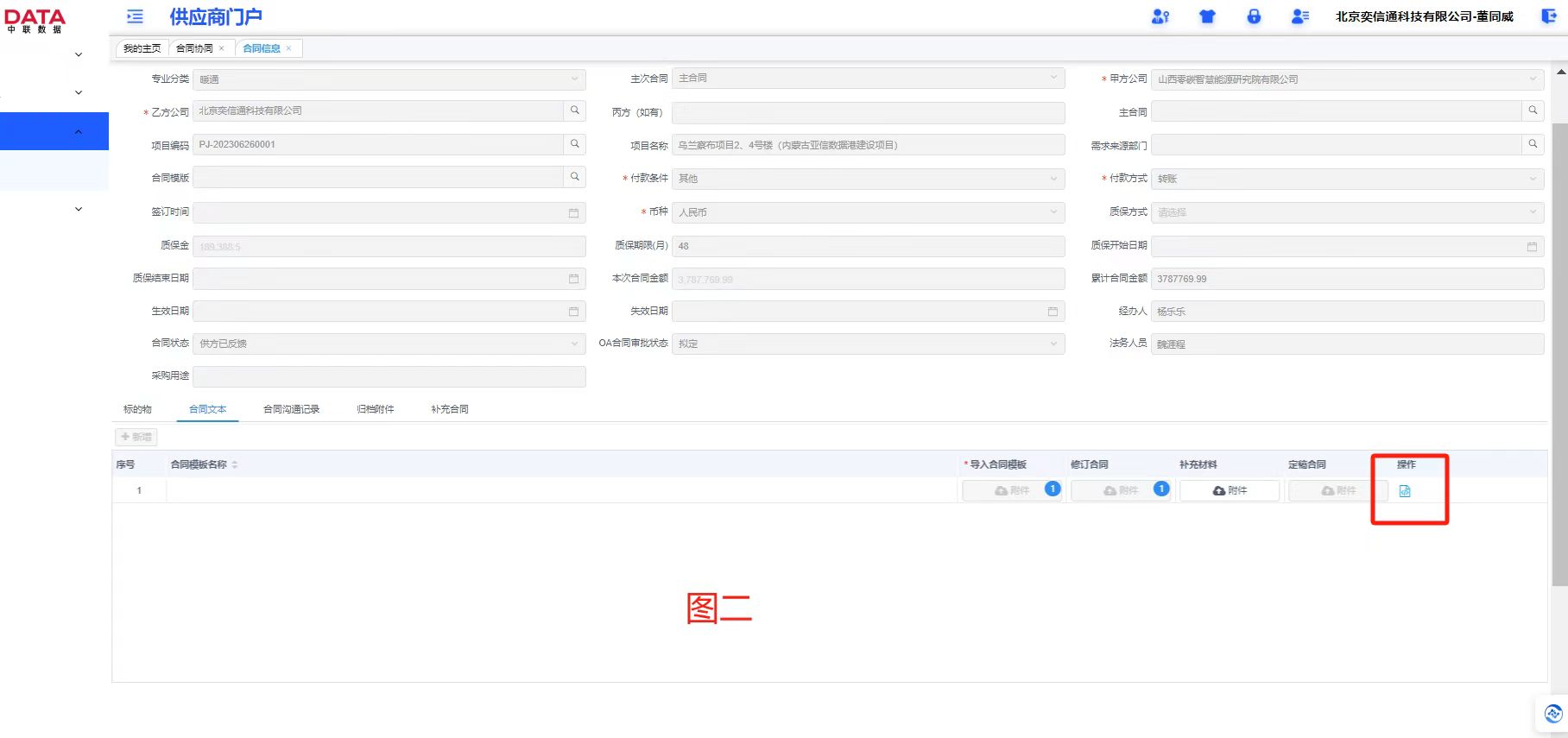The height and width of the screenshot is (738, 1568).
Task: Open calendar icon of 签订时间
Action: click(573, 212)
